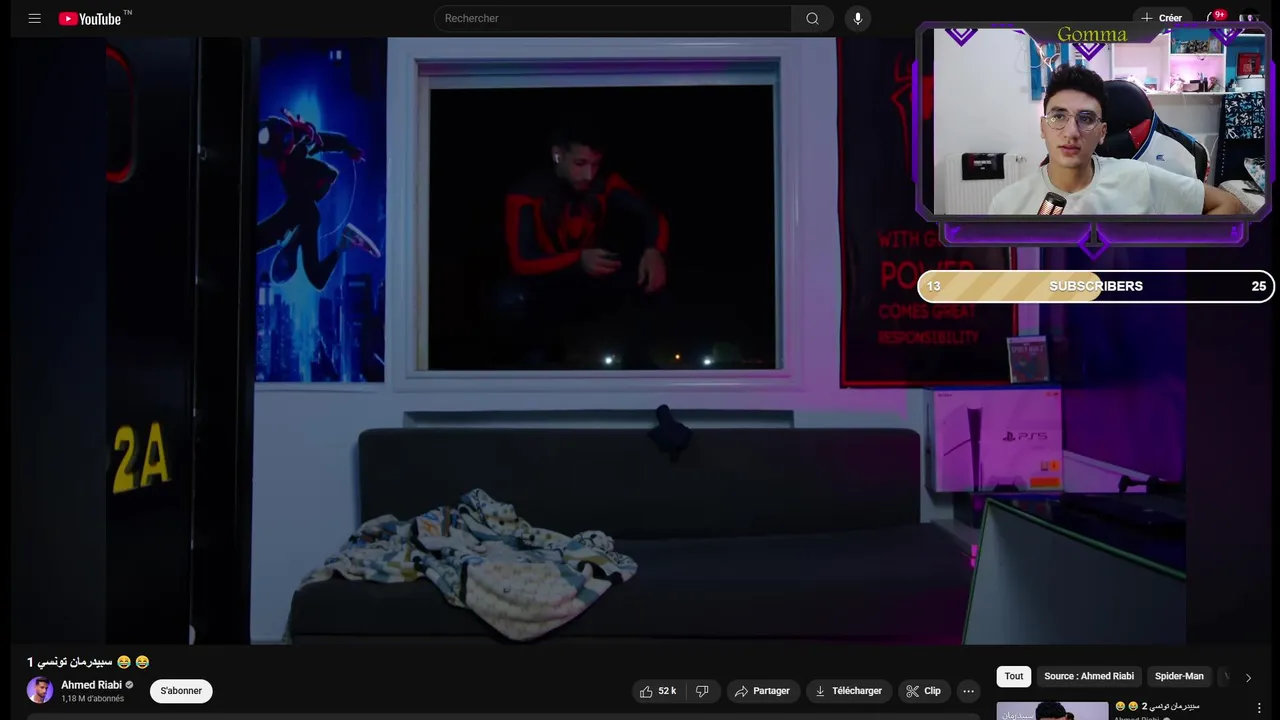
Task: Open suggested video title سبيدرمان تونسي 2
Action: tap(1157, 706)
